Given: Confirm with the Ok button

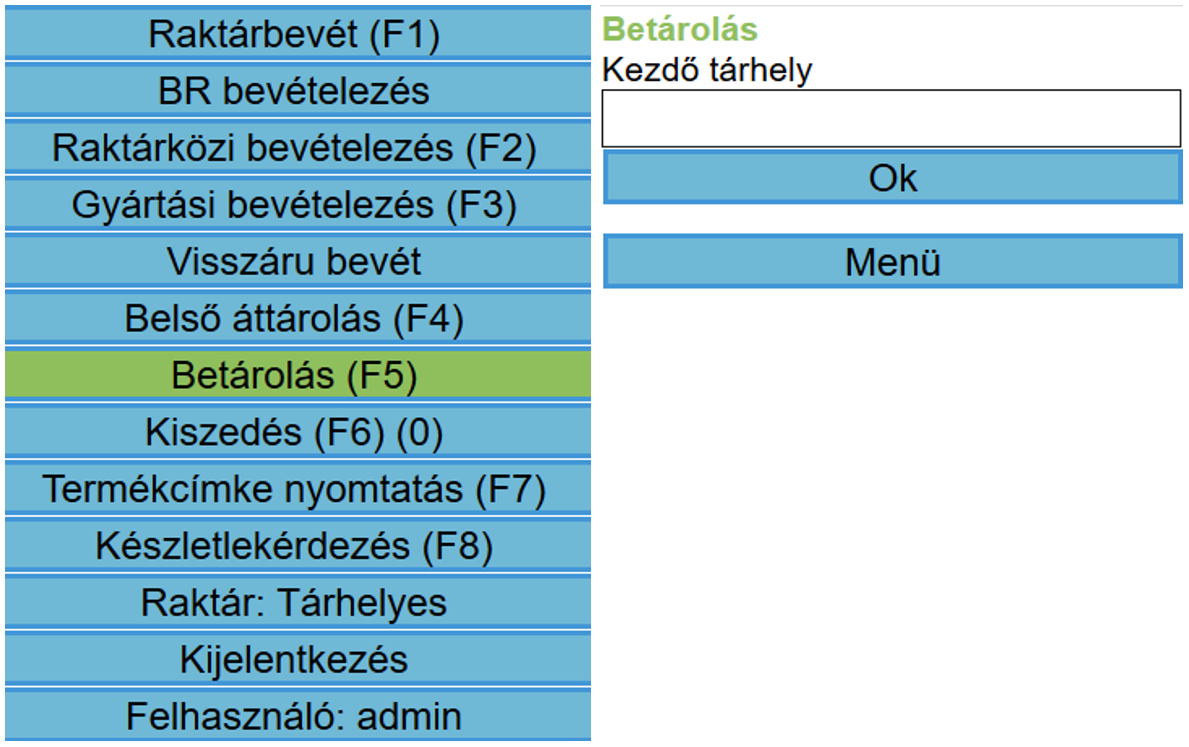Looking at the screenshot, I should (x=893, y=177).
